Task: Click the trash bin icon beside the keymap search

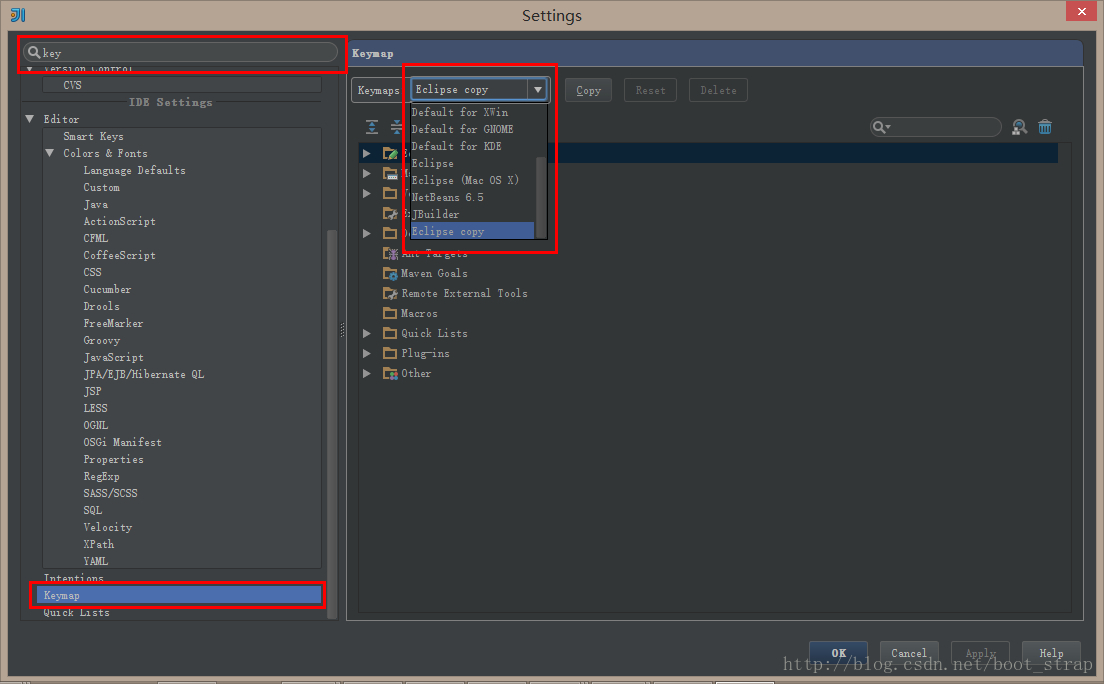Action: (1045, 127)
